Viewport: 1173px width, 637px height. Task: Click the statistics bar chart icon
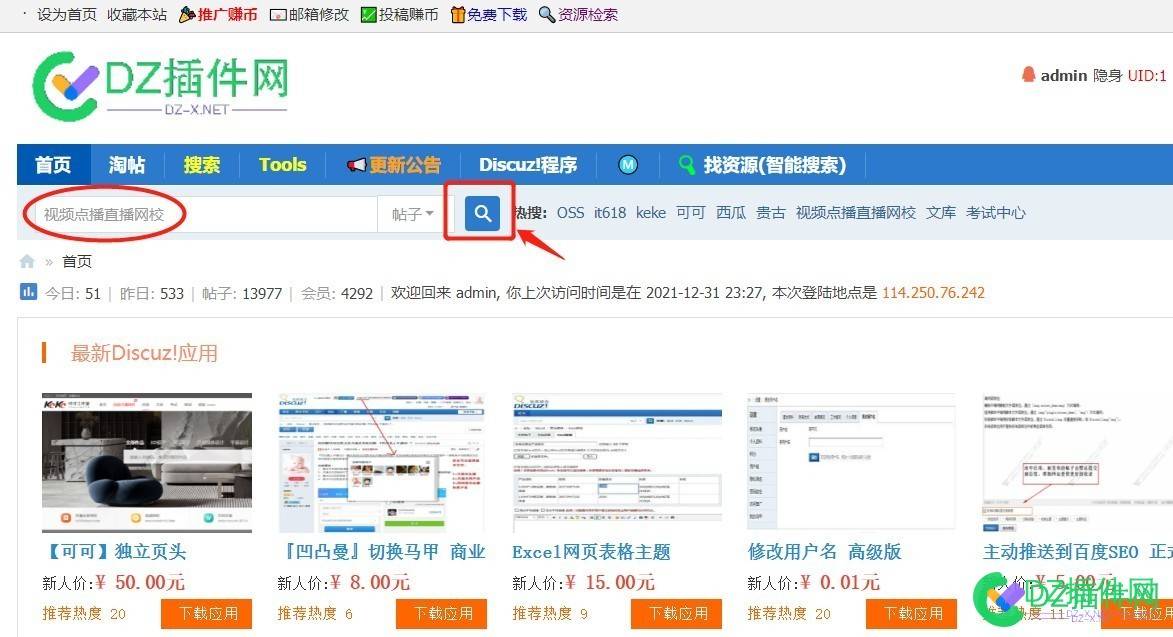[x=28, y=292]
